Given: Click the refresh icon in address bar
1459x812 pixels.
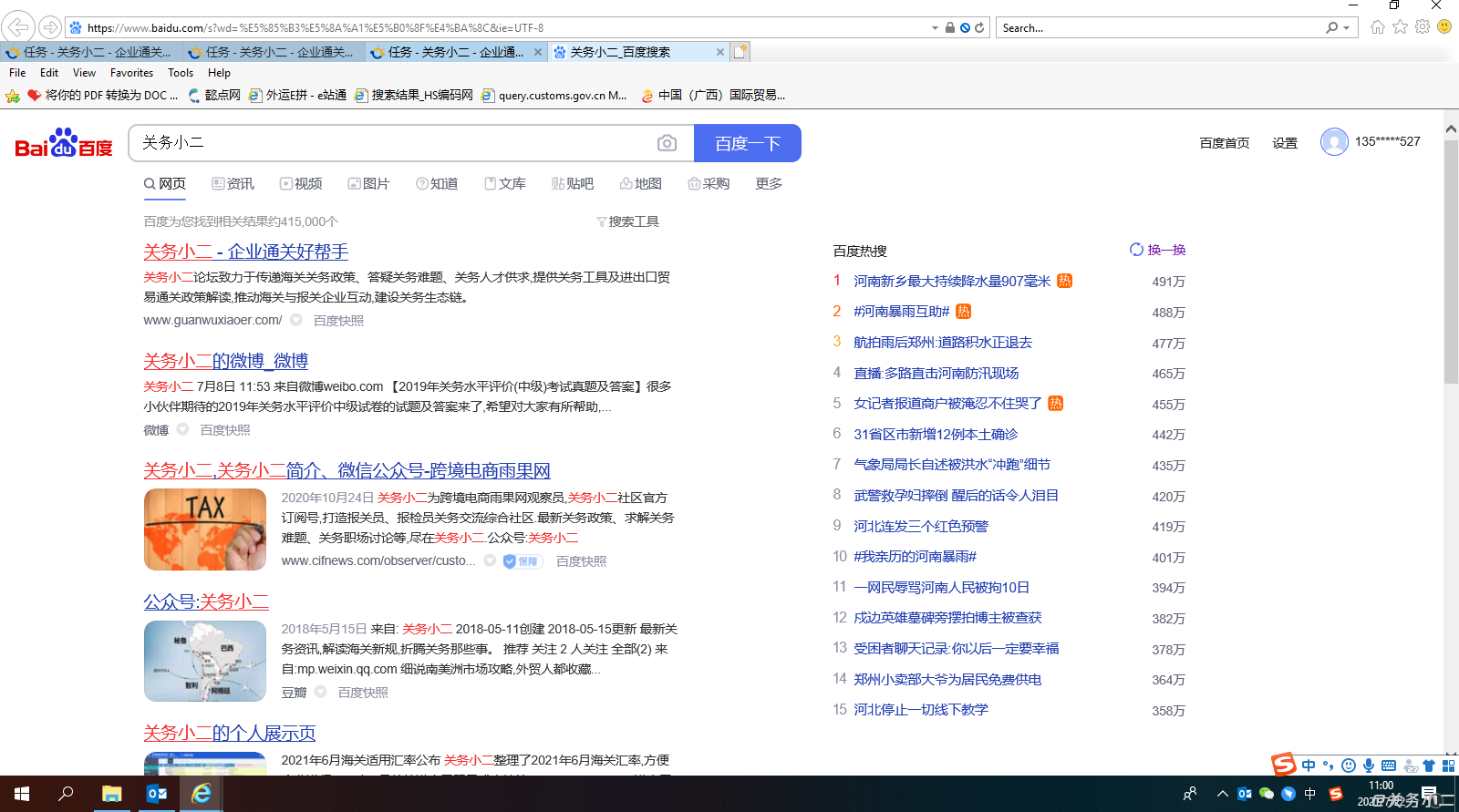Looking at the screenshot, I should pos(979,27).
